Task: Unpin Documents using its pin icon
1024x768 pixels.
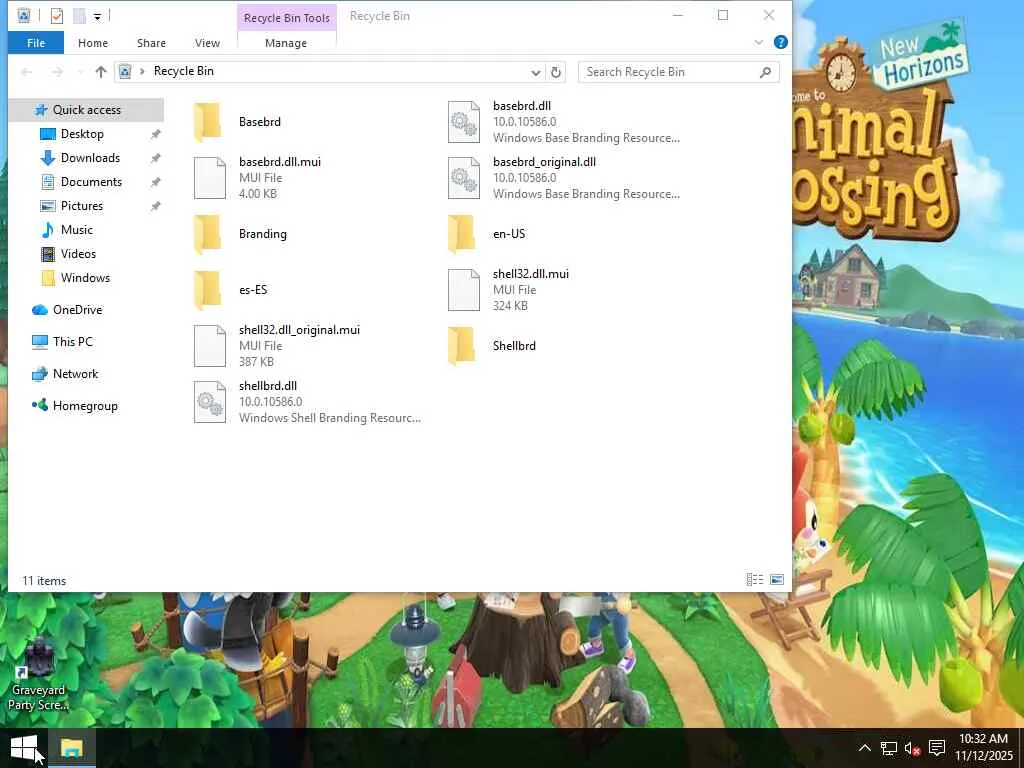Action: tap(155, 182)
